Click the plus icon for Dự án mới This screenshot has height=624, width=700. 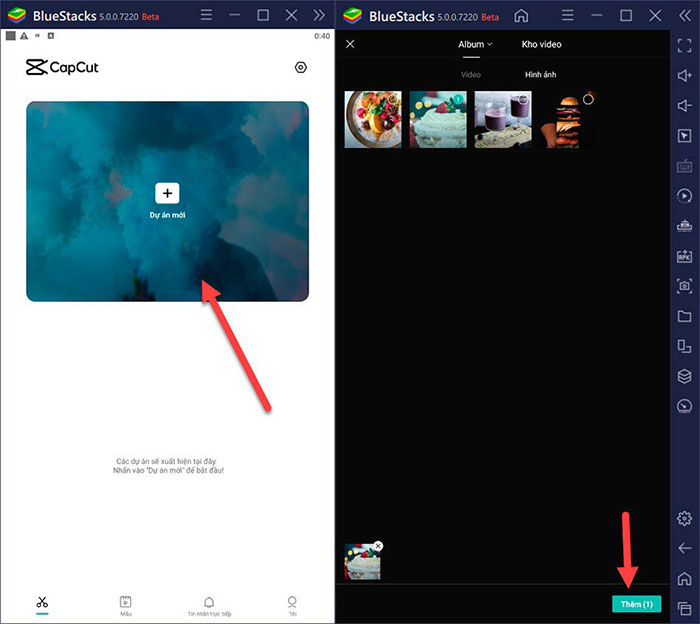pyautogui.click(x=167, y=193)
